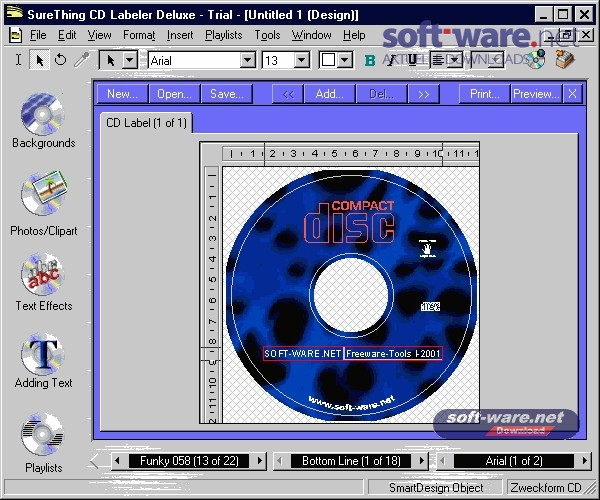Image resolution: width=600 pixels, height=500 pixels.
Task: Go to previous label with << button
Action: (x=288, y=94)
